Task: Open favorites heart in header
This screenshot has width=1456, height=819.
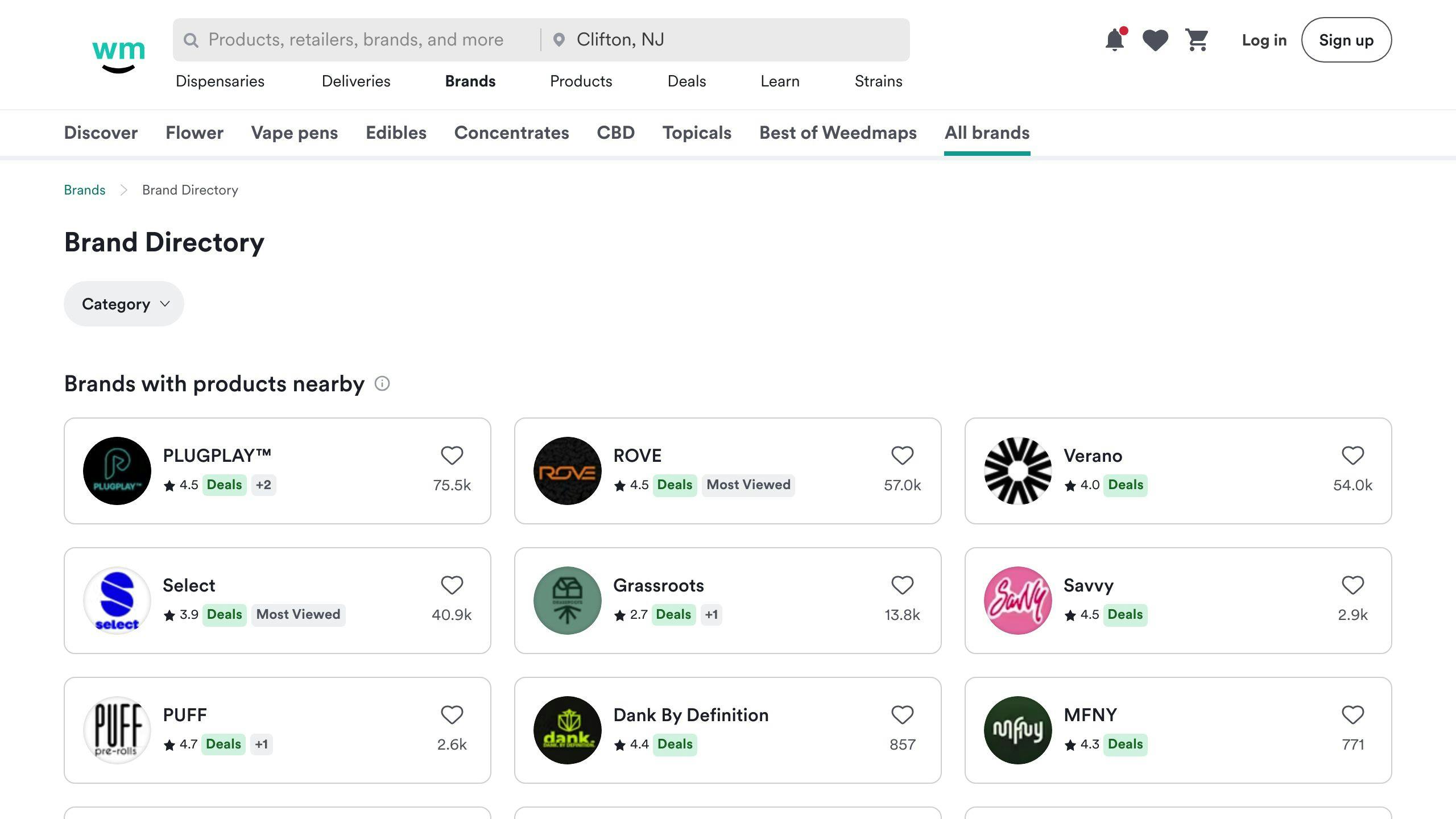Action: pyautogui.click(x=1155, y=40)
